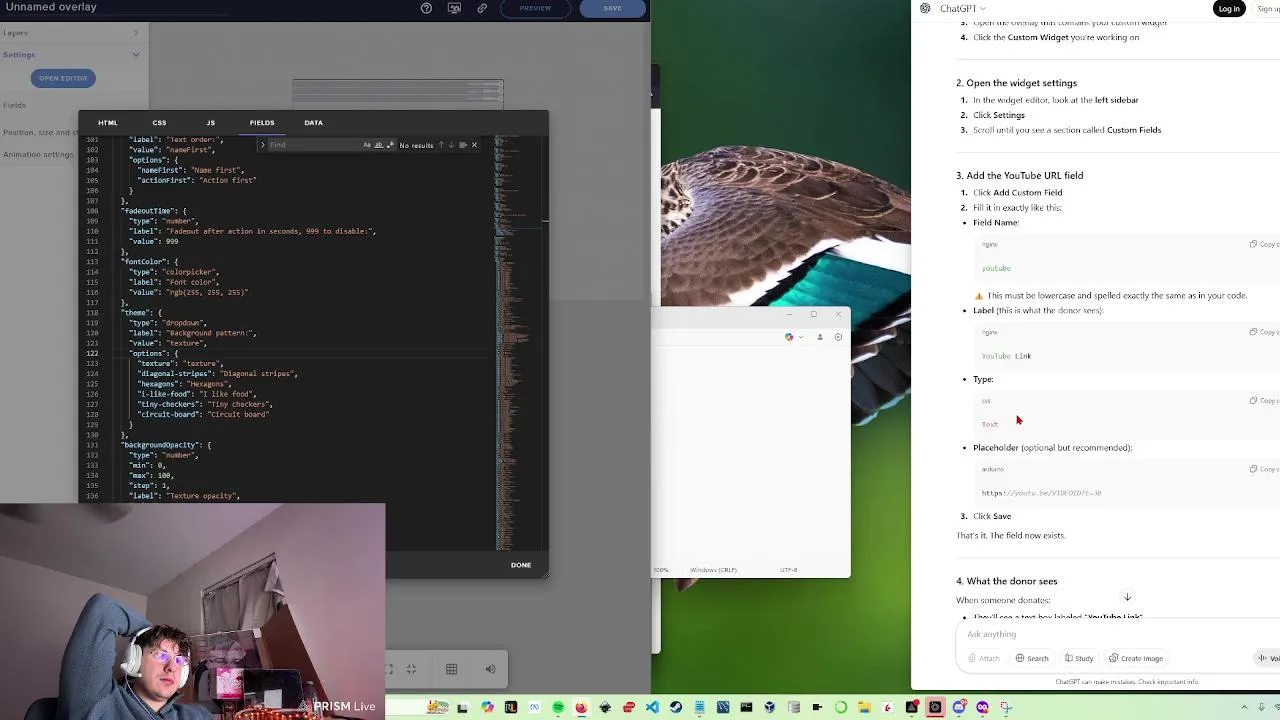
Task: Open Visual Studio Code from the taskbar
Action: pyautogui.click(x=652, y=707)
